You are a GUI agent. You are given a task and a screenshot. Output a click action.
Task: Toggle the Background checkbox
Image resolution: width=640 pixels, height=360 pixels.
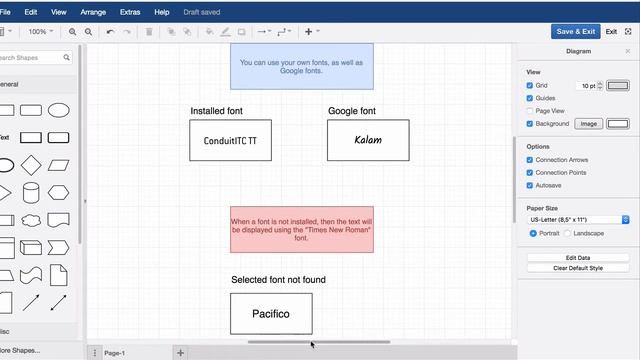tap(530, 123)
